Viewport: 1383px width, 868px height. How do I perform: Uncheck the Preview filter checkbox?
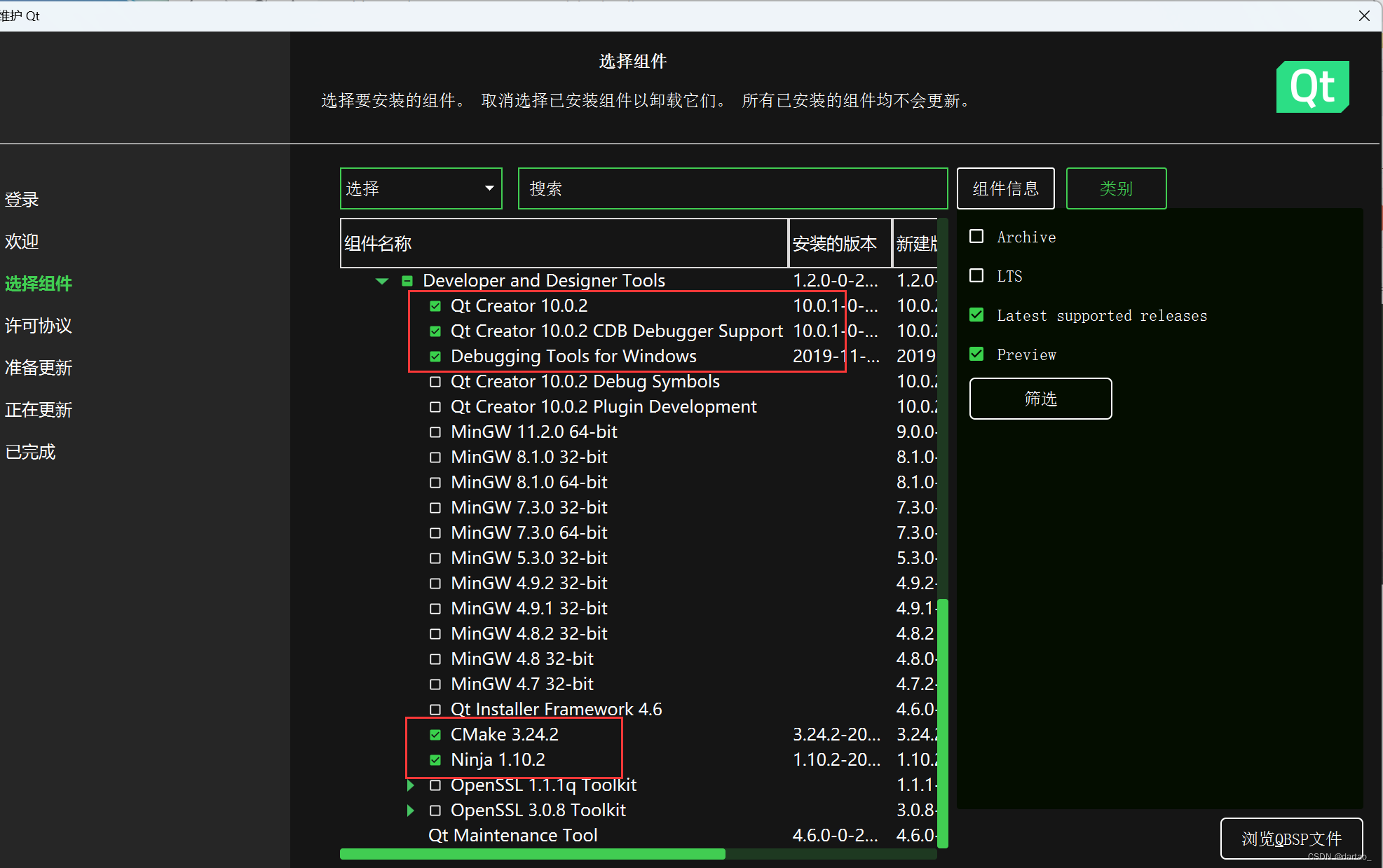[976, 354]
